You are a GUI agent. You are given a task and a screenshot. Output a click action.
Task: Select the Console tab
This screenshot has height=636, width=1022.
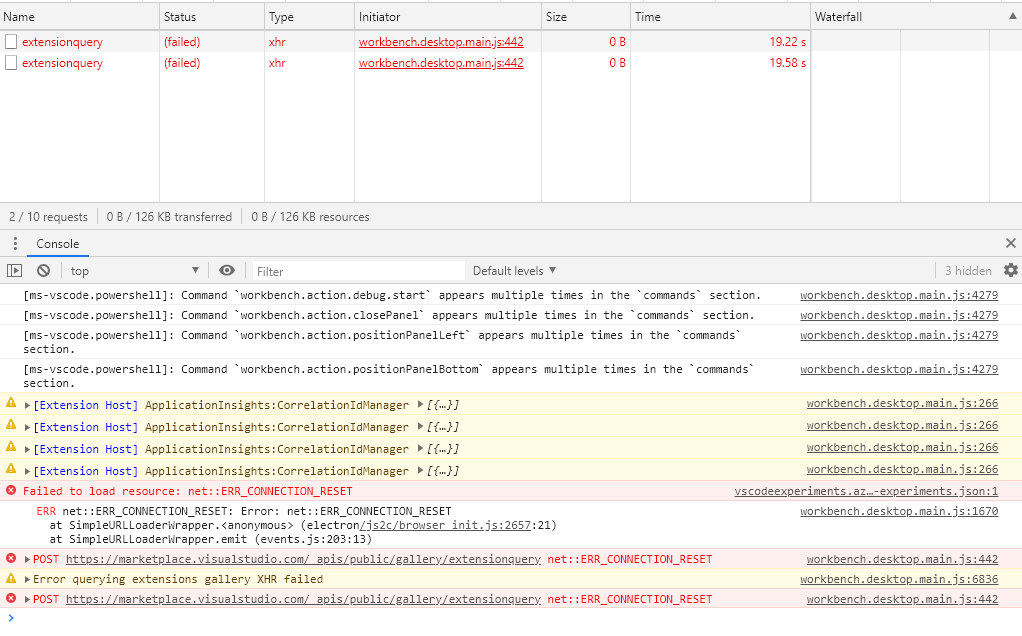point(57,244)
